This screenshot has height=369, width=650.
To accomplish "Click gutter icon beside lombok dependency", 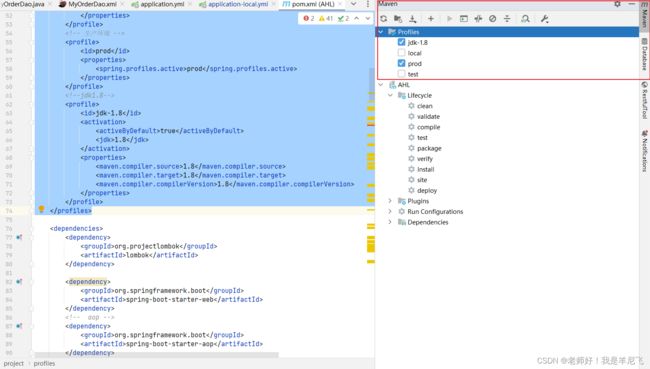I will coord(19,238).
